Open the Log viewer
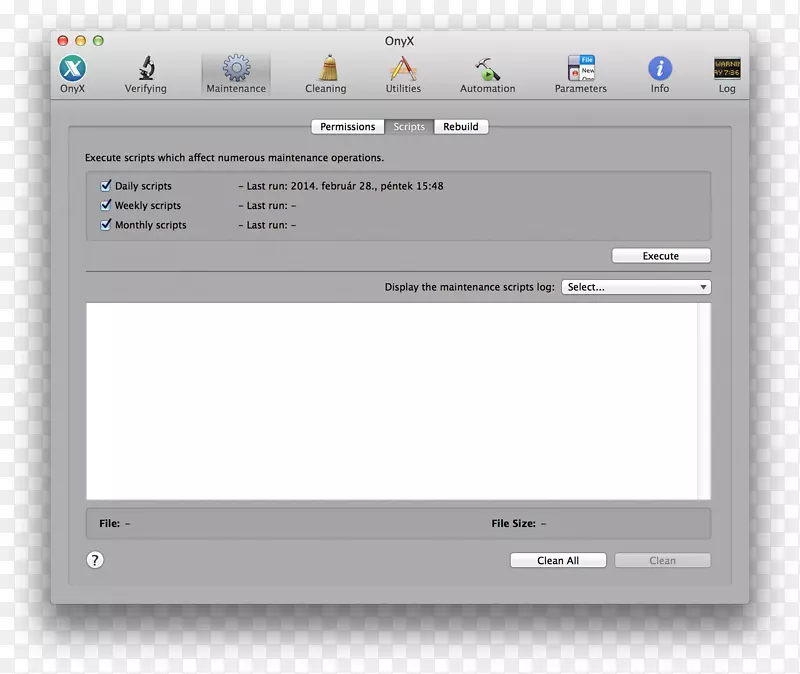800x674 pixels. click(x=727, y=74)
